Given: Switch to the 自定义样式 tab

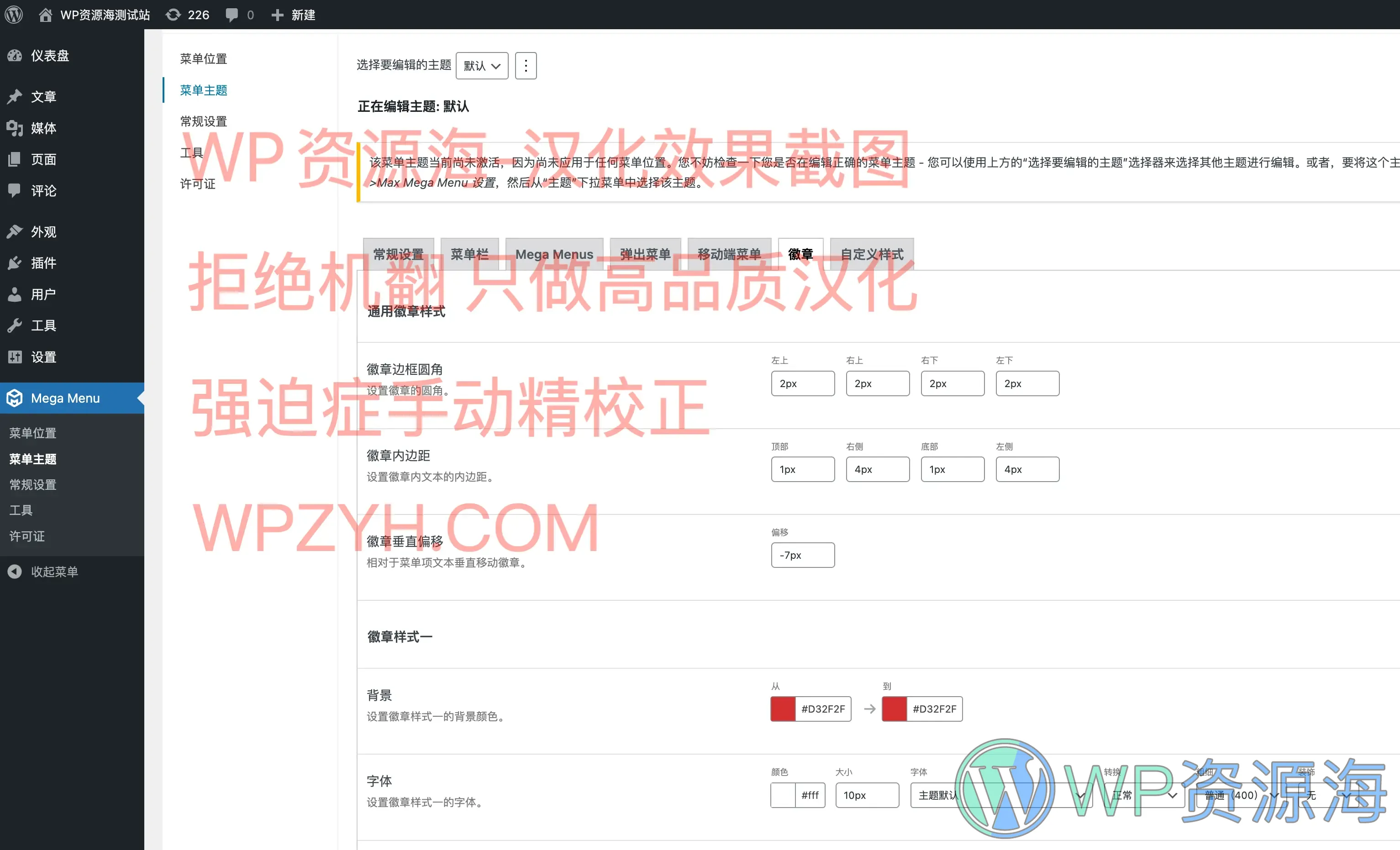Looking at the screenshot, I should [x=872, y=254].
